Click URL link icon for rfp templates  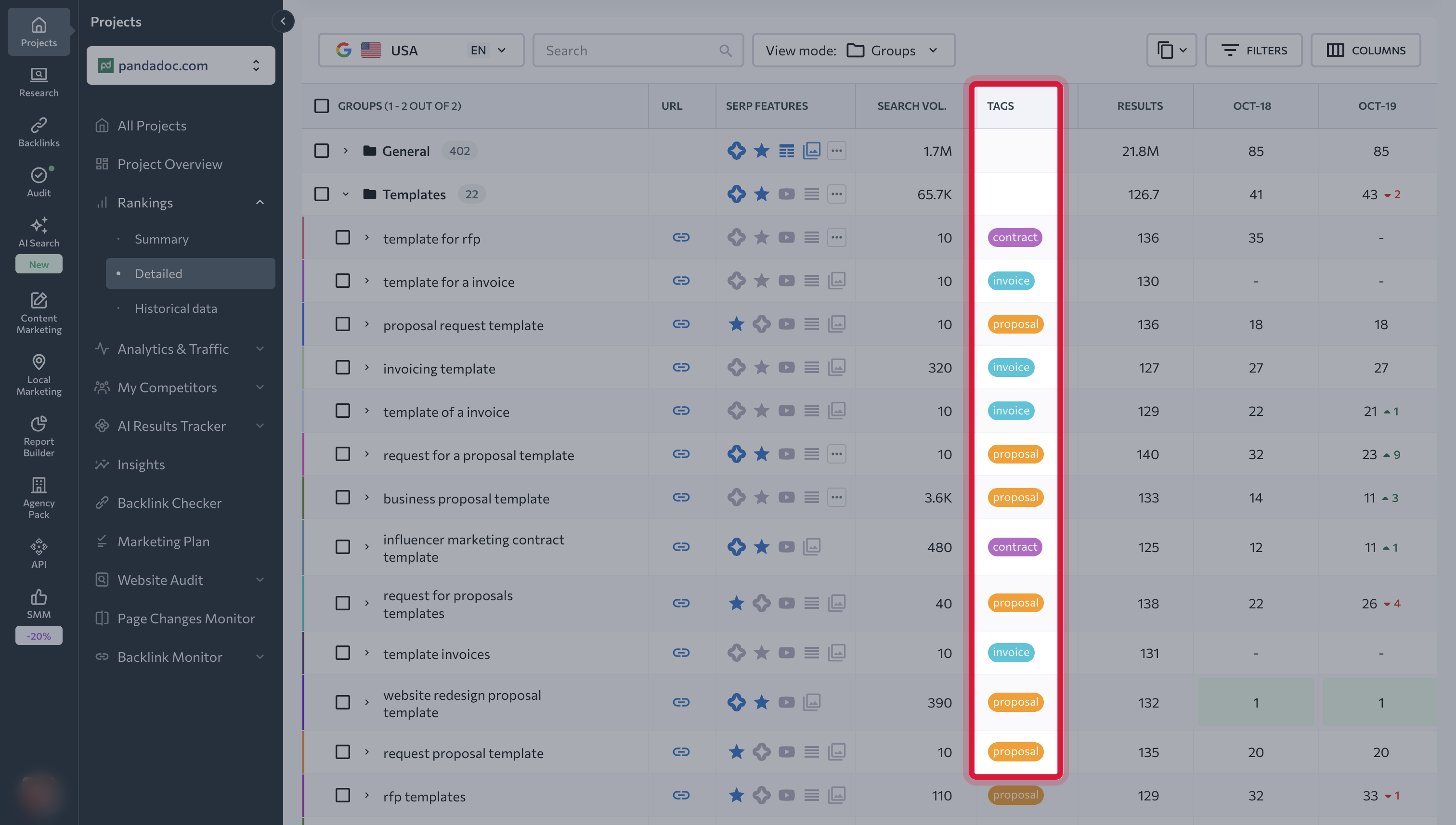(x=681, y=796)
